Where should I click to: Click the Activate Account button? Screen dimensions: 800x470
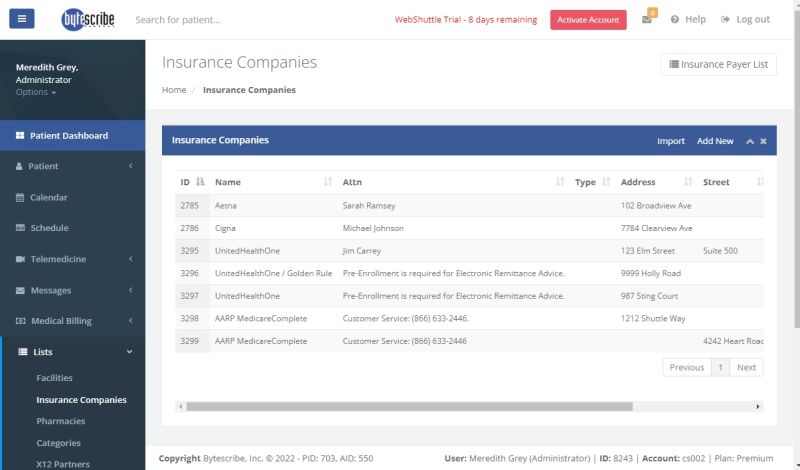click(x=588, y=20)
